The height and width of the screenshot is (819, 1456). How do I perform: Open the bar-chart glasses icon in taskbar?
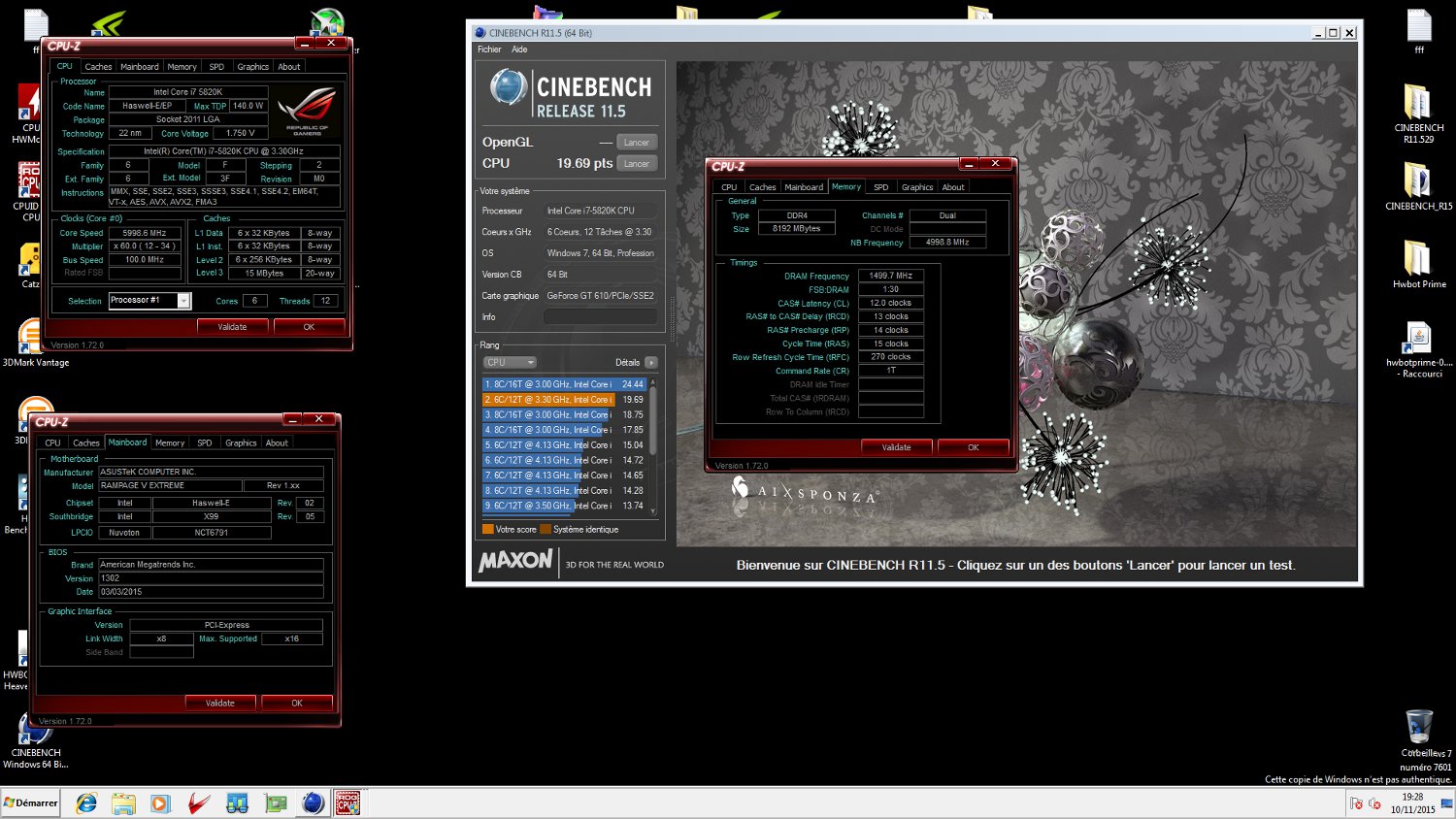click(237, 803)
